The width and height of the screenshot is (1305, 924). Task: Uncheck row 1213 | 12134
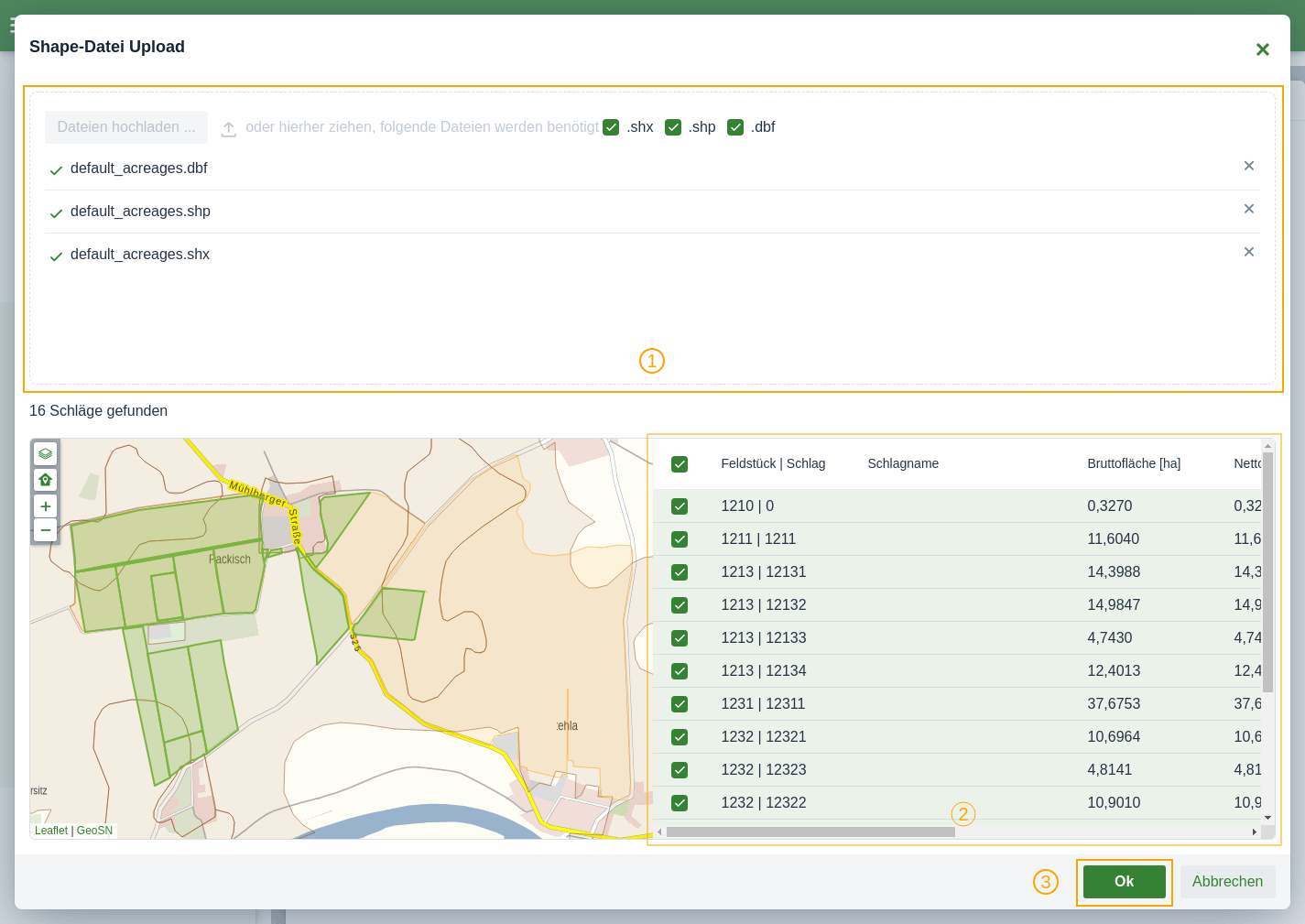[680, 671]
